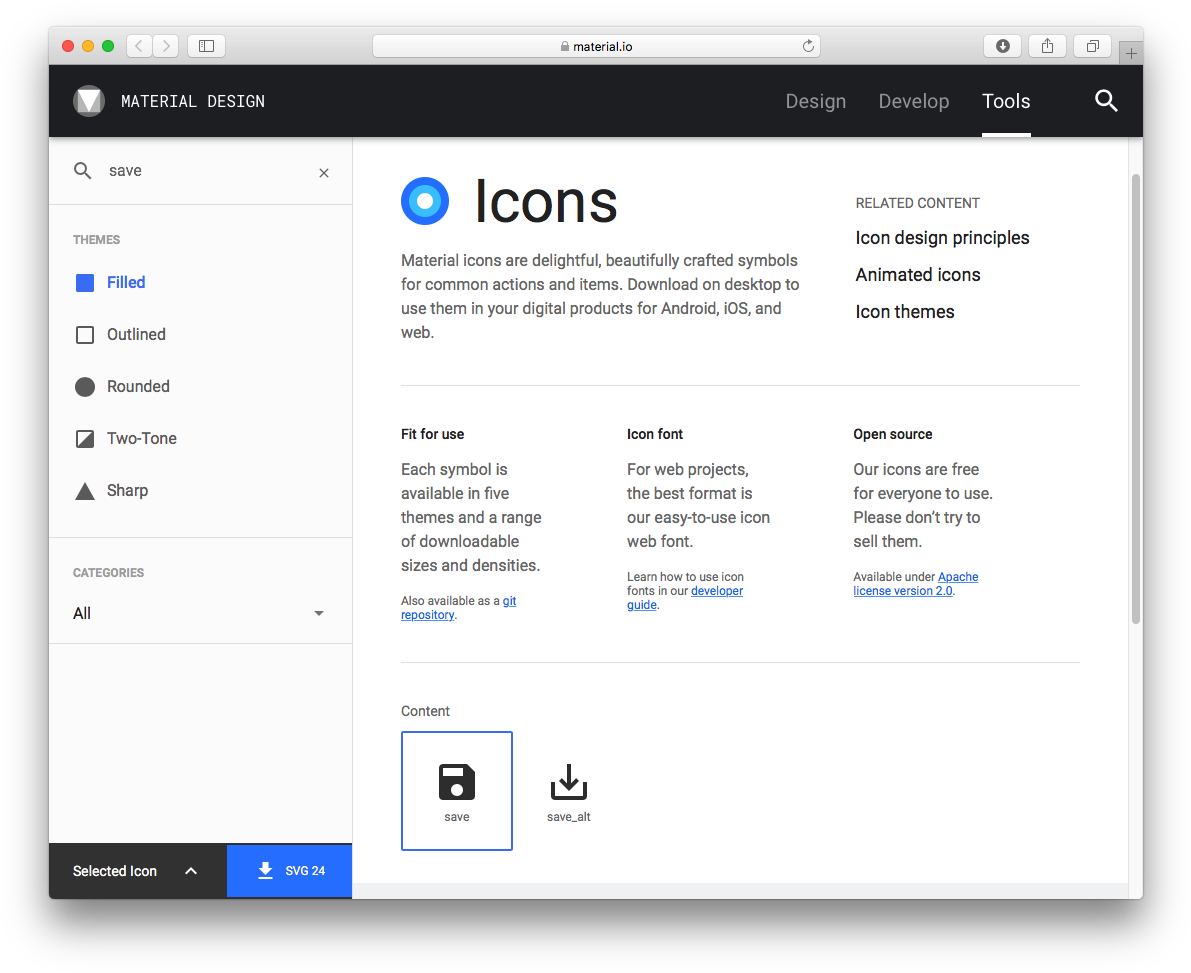Expand the Selected Icon panel
Screen dimensions: 1191x973
(x=137, y=871)
